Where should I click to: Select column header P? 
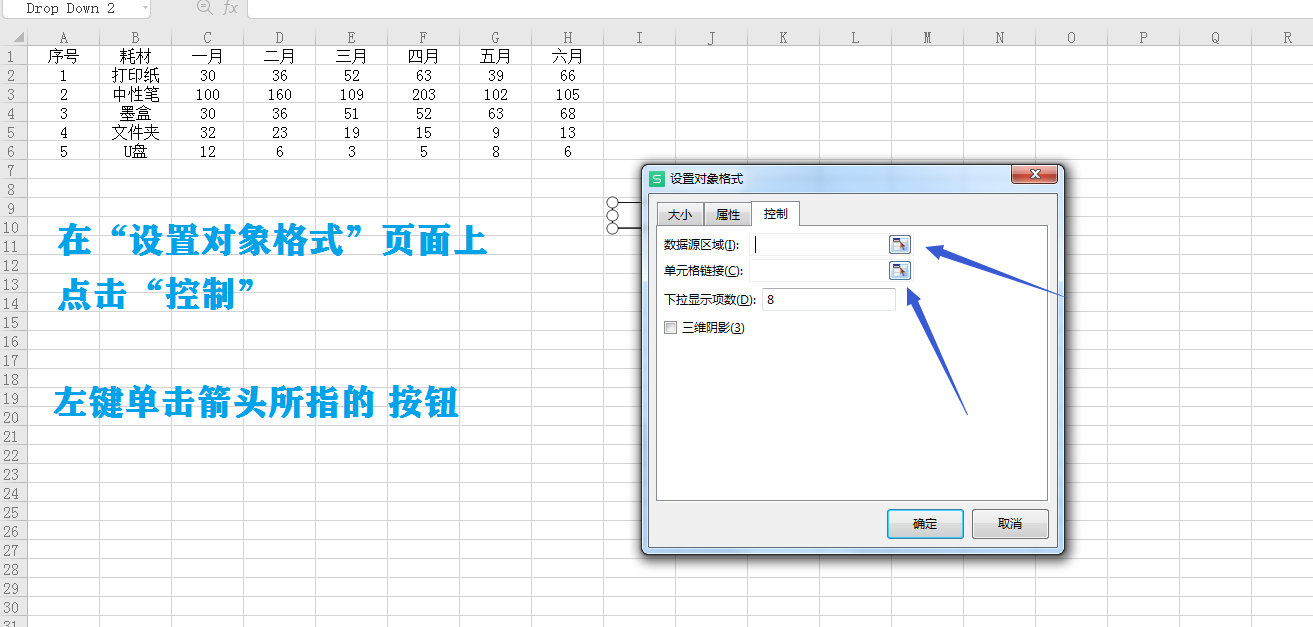[x=1143, y=38]
